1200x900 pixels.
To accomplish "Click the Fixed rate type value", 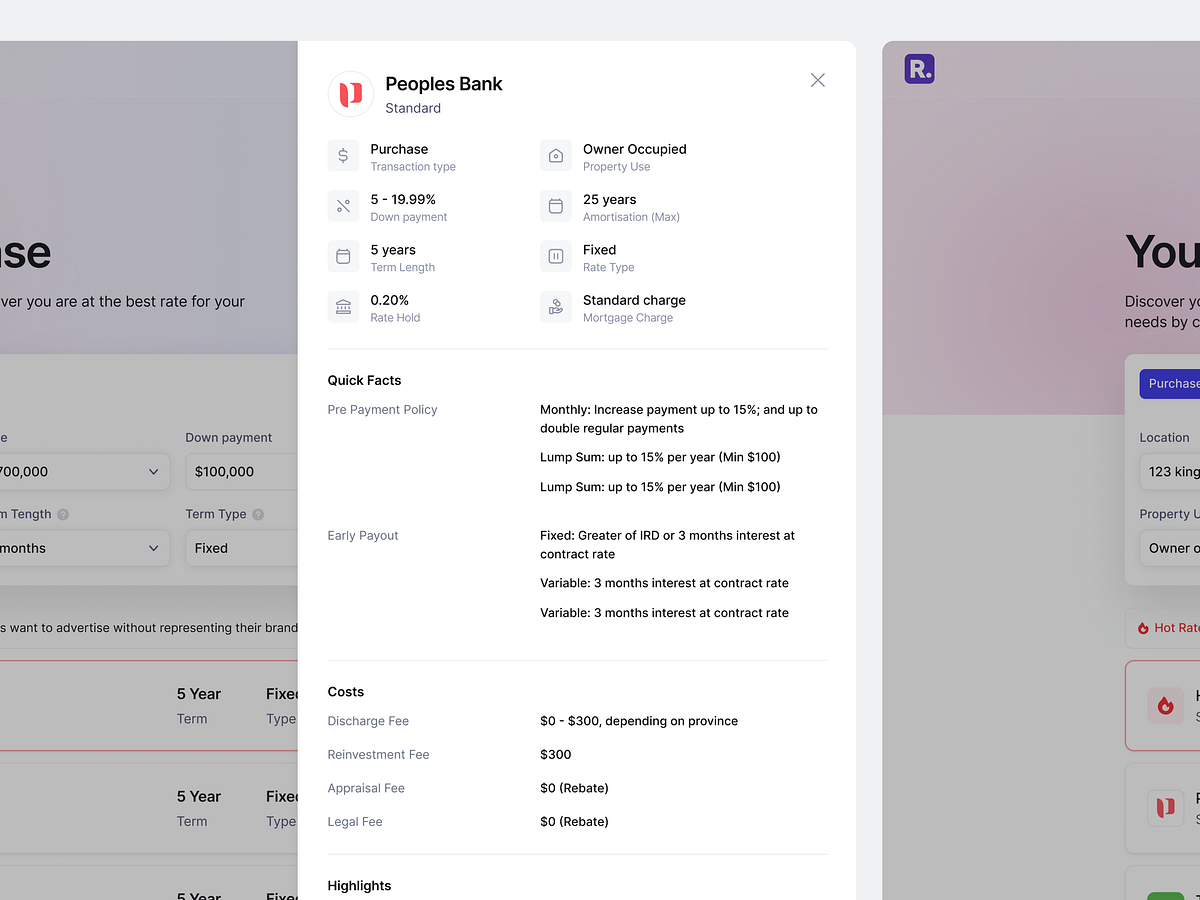I will (x=600, y=250).
